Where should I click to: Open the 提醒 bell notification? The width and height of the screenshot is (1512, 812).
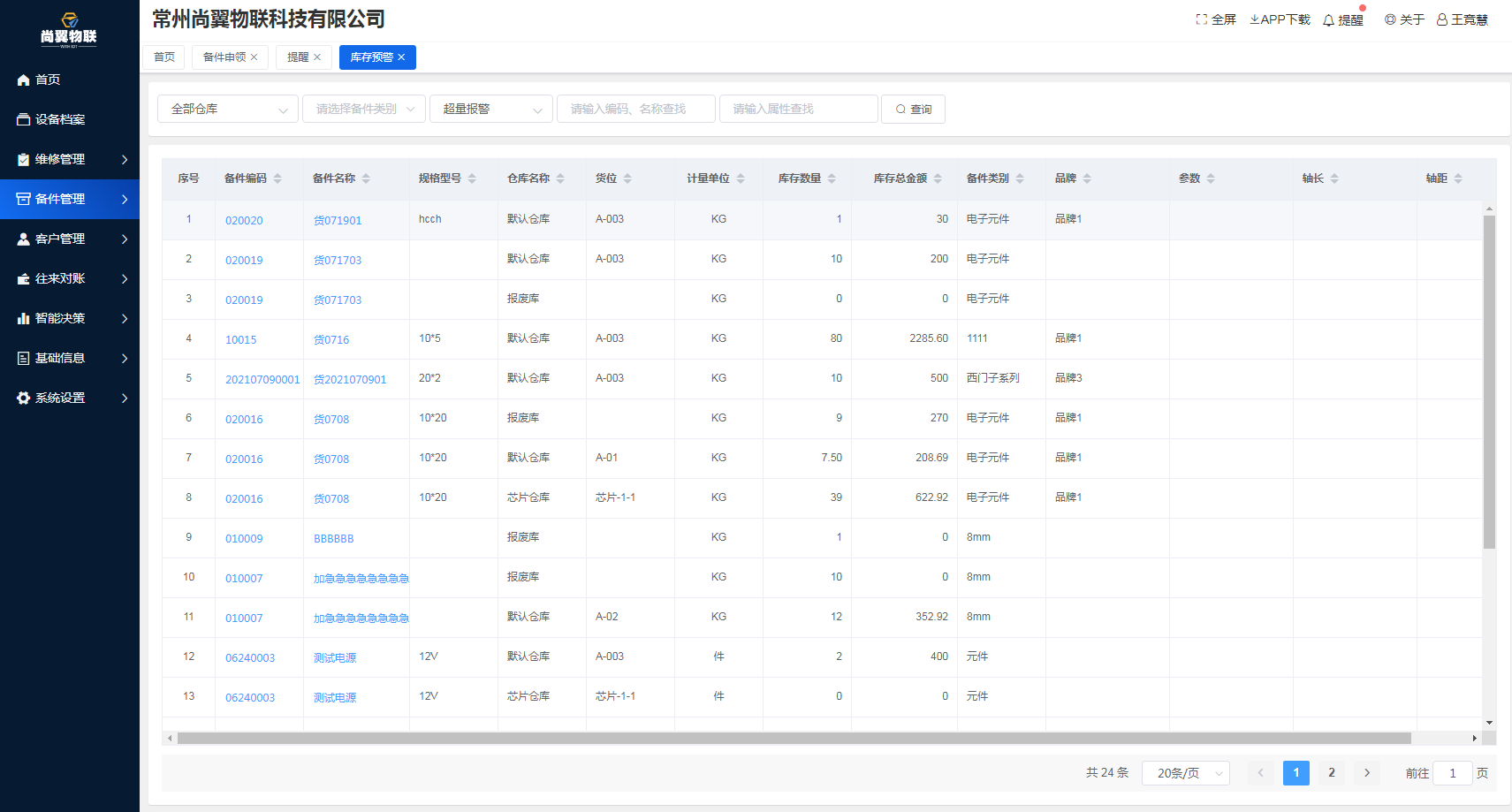coord(1328,20)
